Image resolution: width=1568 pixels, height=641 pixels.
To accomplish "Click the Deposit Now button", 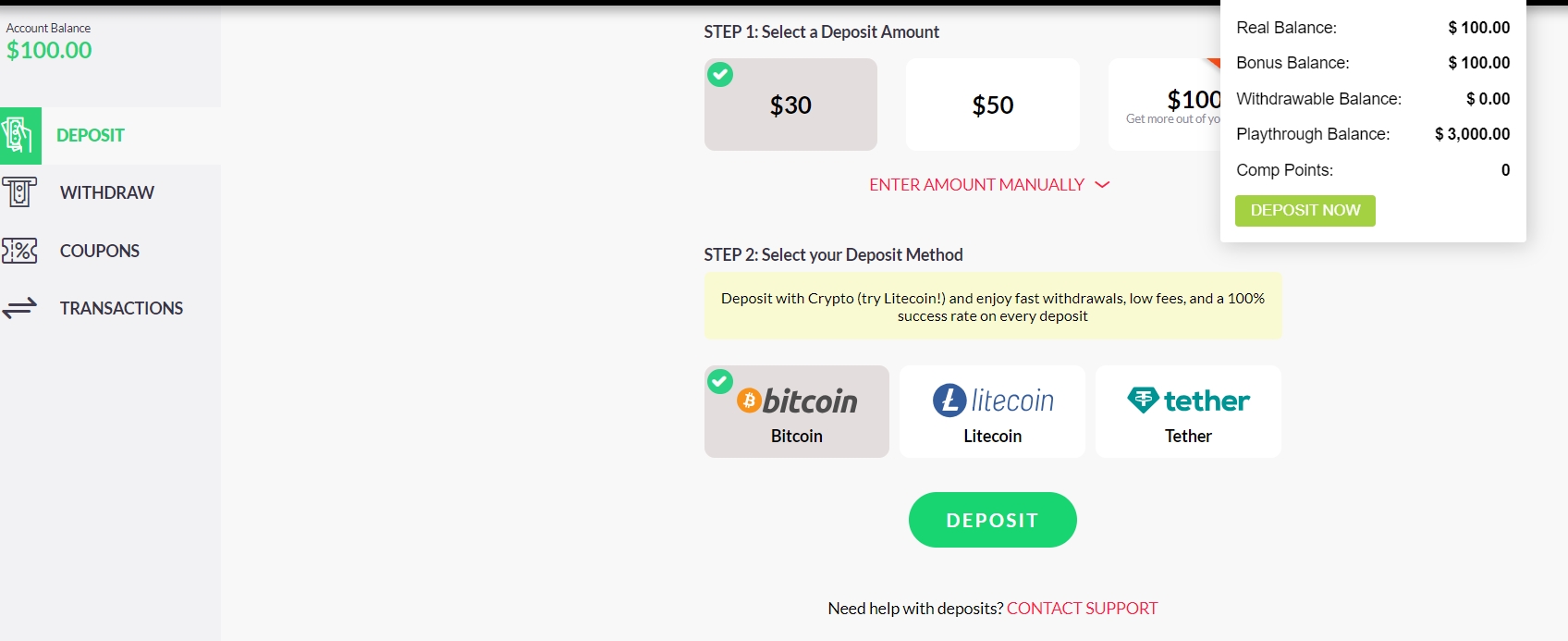I will (1305, 211).
